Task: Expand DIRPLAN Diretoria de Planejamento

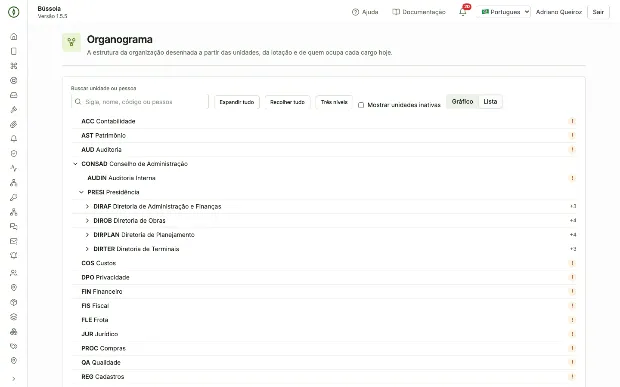Action: pyautogui.click(x=87, y=235)
